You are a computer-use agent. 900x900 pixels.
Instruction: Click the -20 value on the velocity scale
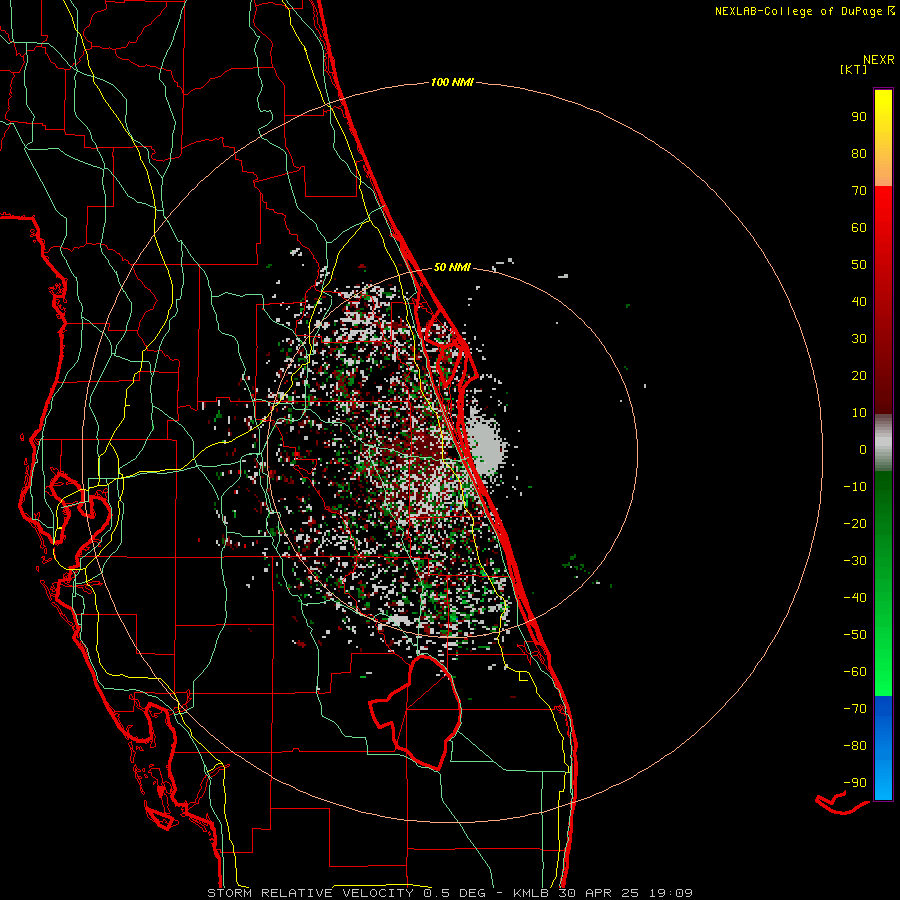855,524
